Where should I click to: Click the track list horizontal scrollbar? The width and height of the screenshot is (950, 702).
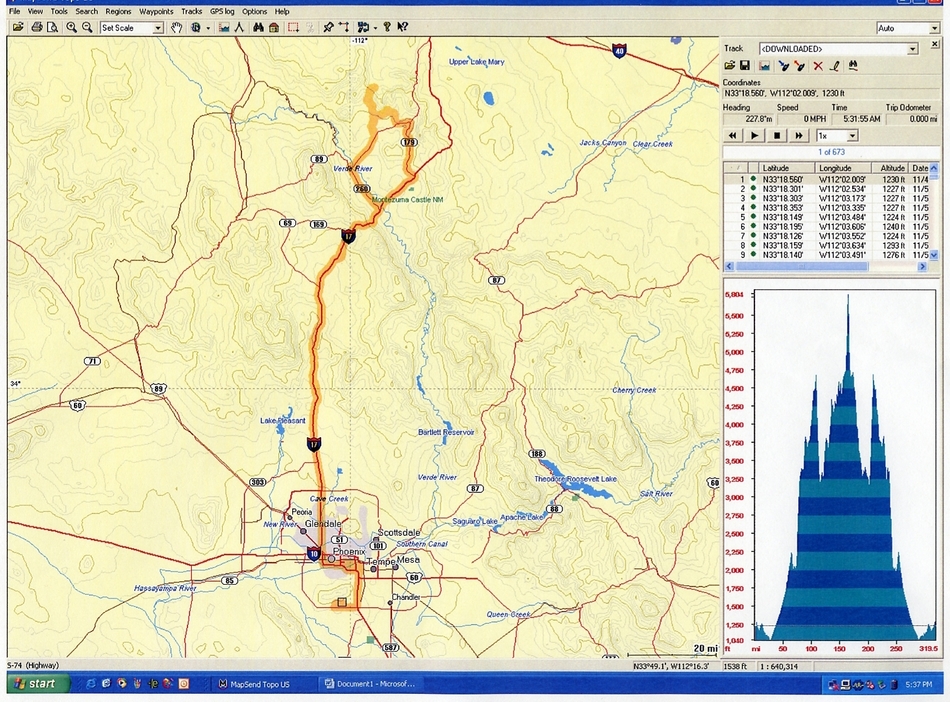pos(826,267)
